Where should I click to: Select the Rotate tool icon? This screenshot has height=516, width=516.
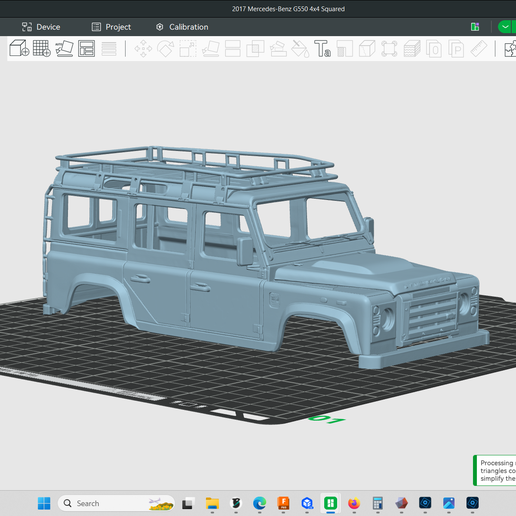(166, 49)
